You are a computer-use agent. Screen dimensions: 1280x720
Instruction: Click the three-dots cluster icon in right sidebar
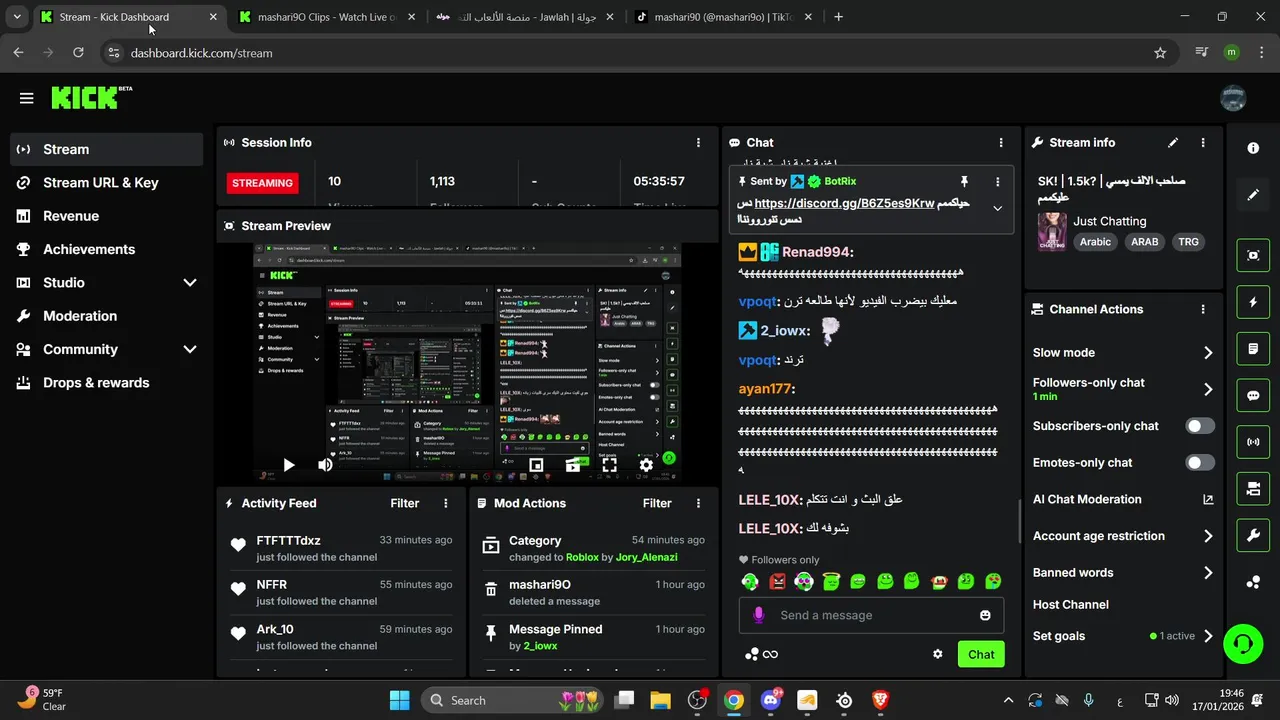click(x=1253, y=582)
